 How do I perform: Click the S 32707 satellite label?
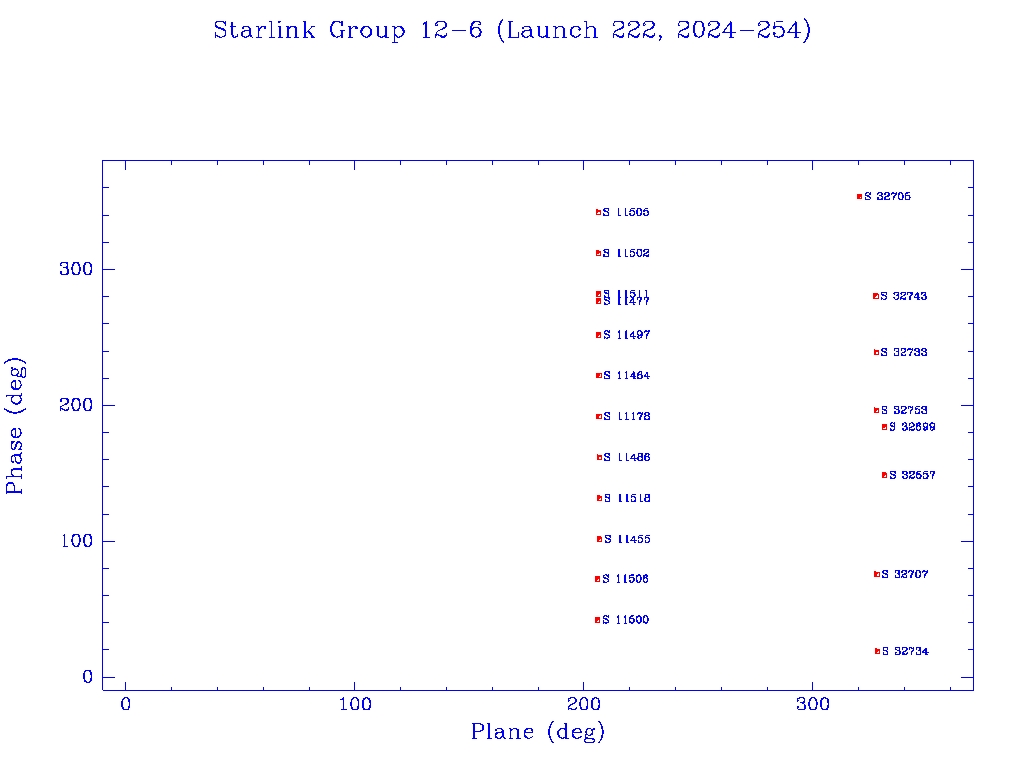tap(905, 574)
